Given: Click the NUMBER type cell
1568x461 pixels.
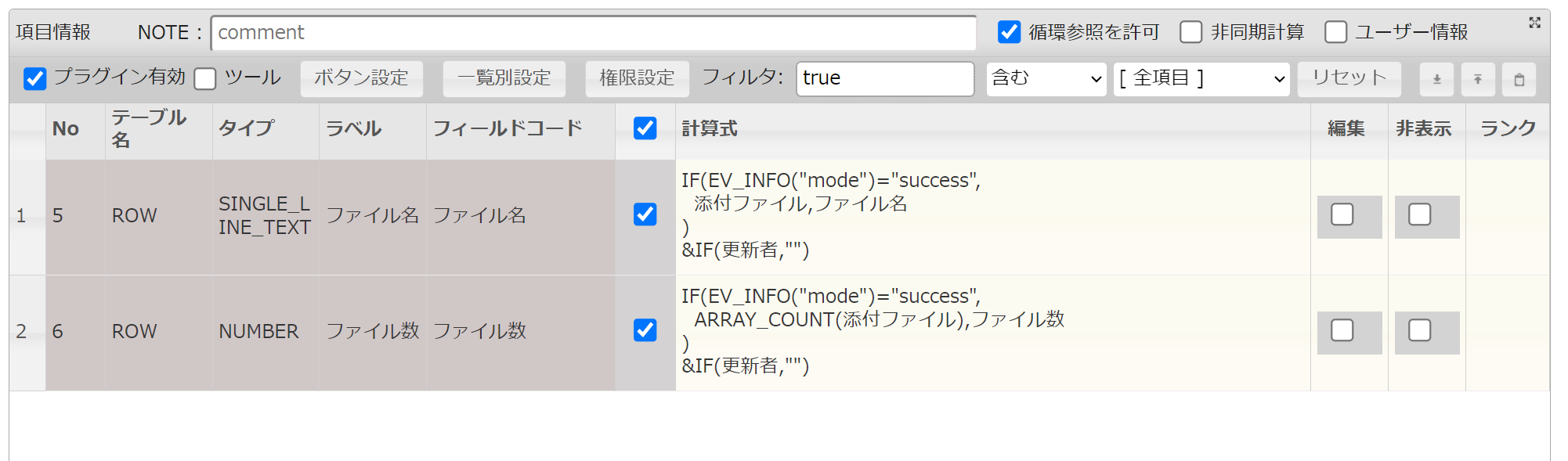Looking at the screenshot, I should (x=266, y=333).
